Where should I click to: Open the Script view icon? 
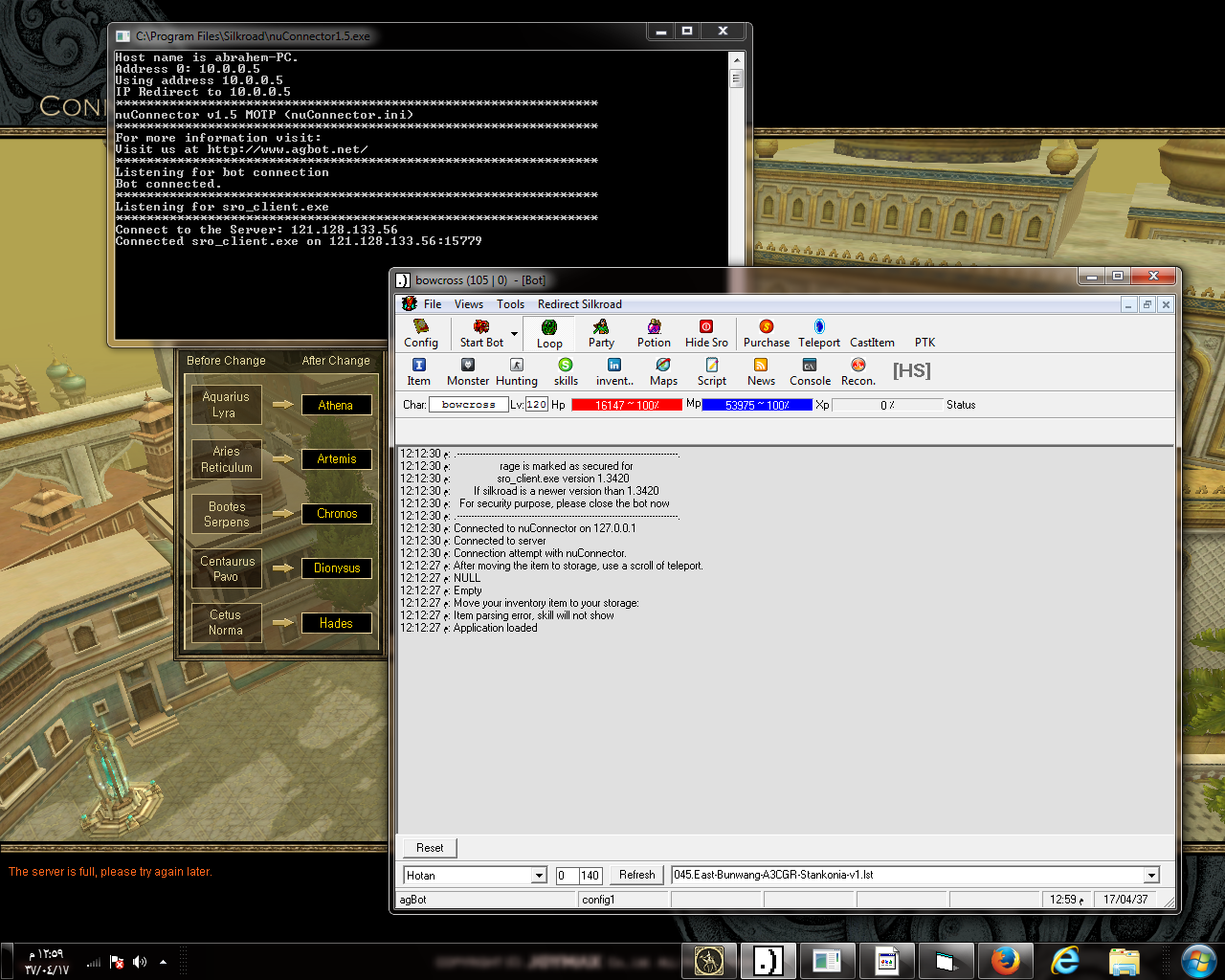click(711, 371)
